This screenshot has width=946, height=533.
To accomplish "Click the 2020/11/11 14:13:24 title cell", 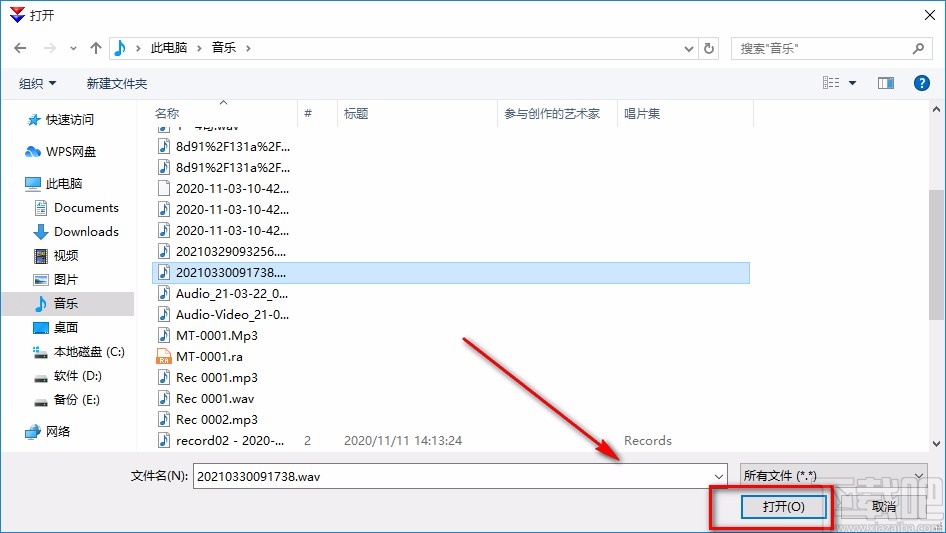I will [403, 441].
